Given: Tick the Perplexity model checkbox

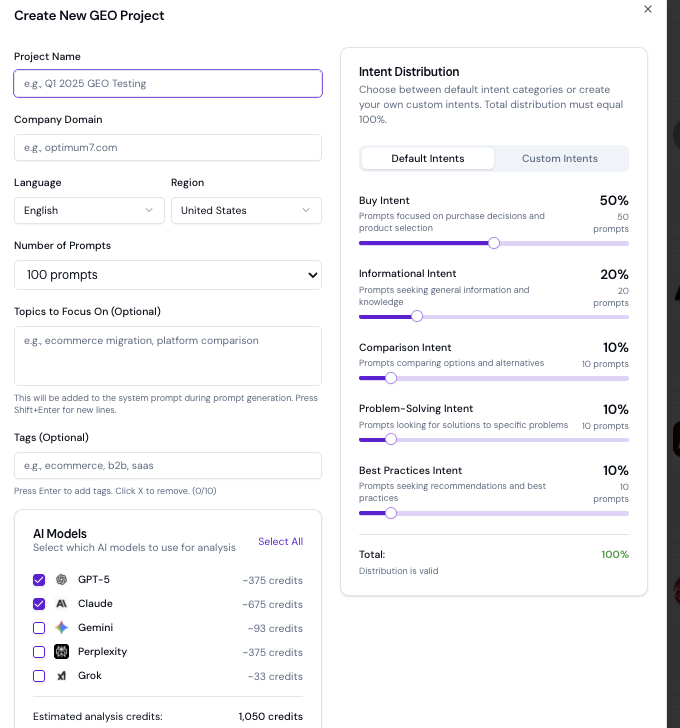Looking at the screenshot, I should point(39,652).
